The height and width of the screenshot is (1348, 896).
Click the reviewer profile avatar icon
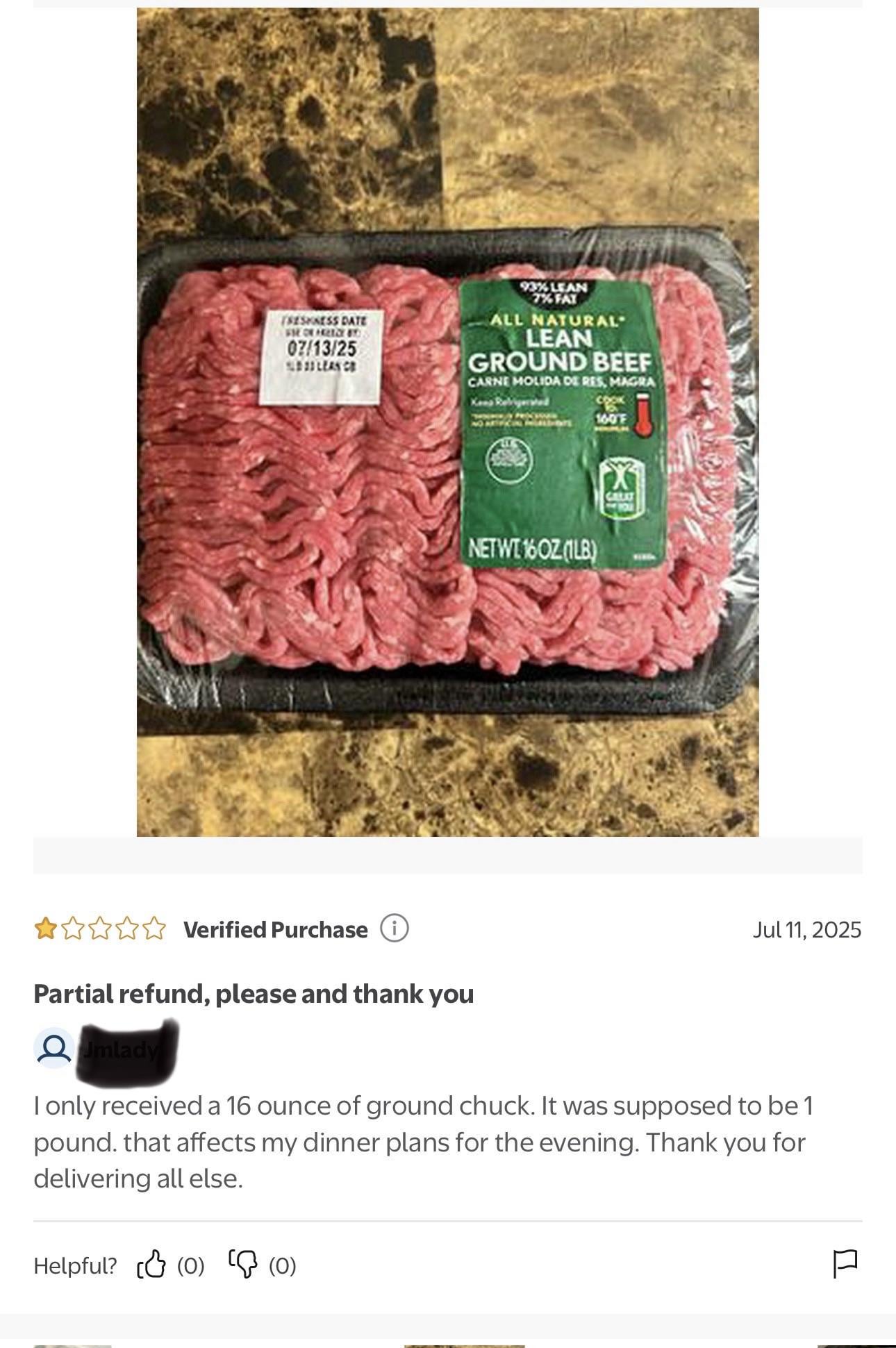(x=54, y=1049)
